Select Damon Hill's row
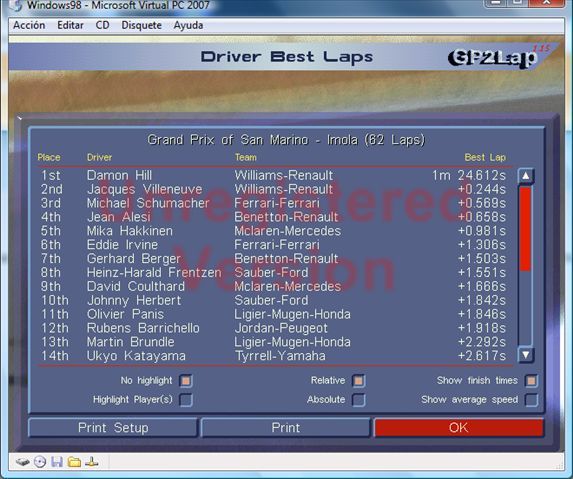 273,175
